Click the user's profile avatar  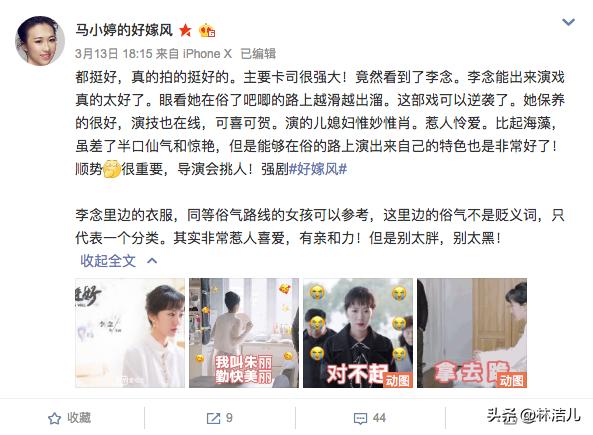coord(40,41)
